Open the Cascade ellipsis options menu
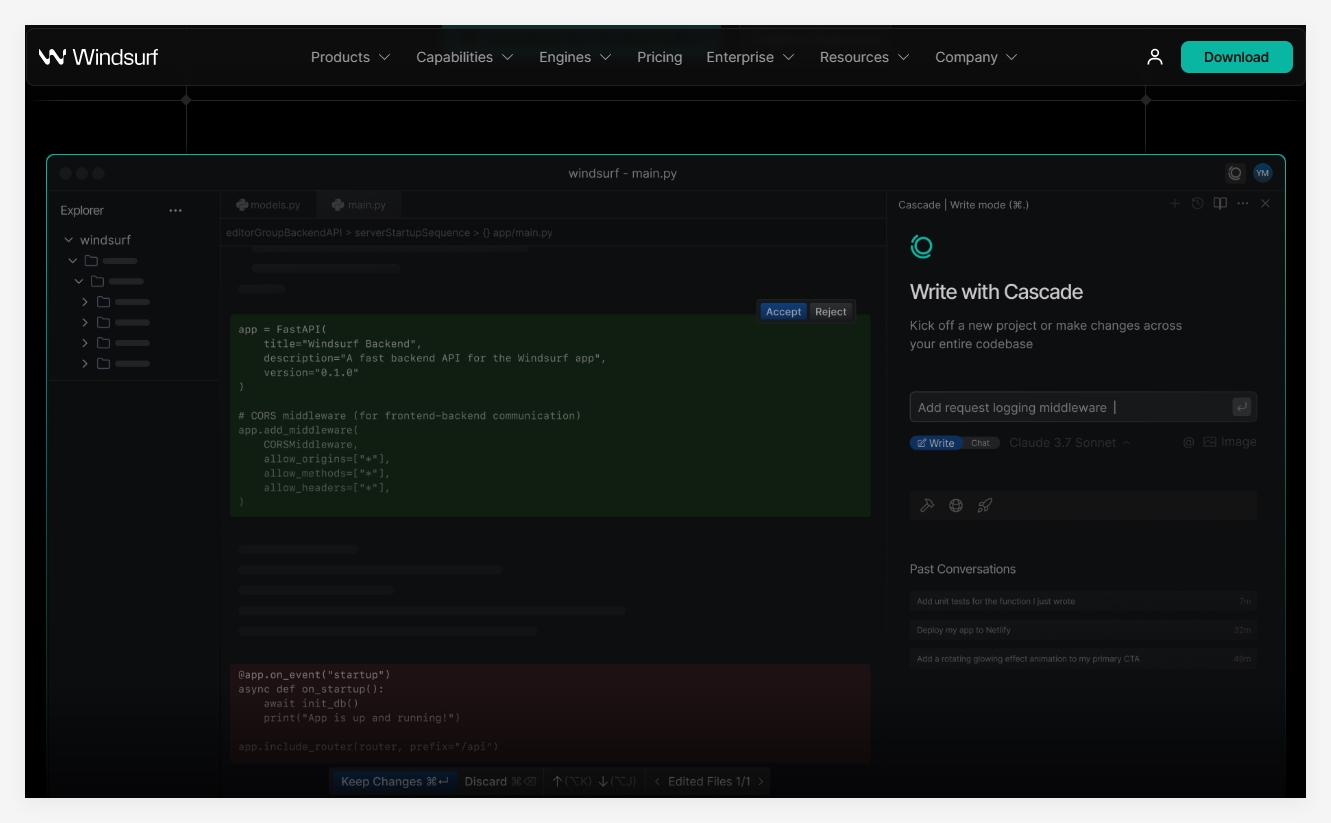Image resolution: width=1331 pixels, height=823 pixels. (1242, 203)
